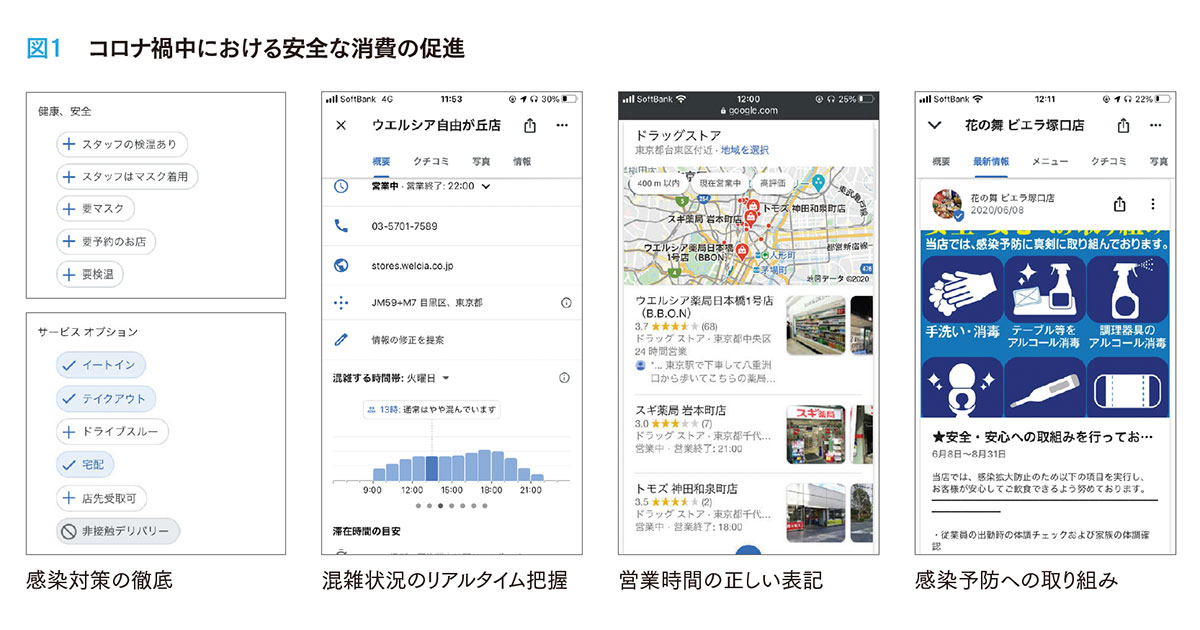Enable the ドライブスルー service option
Screen dimensions: 1200x630
[x=112, y=432]
